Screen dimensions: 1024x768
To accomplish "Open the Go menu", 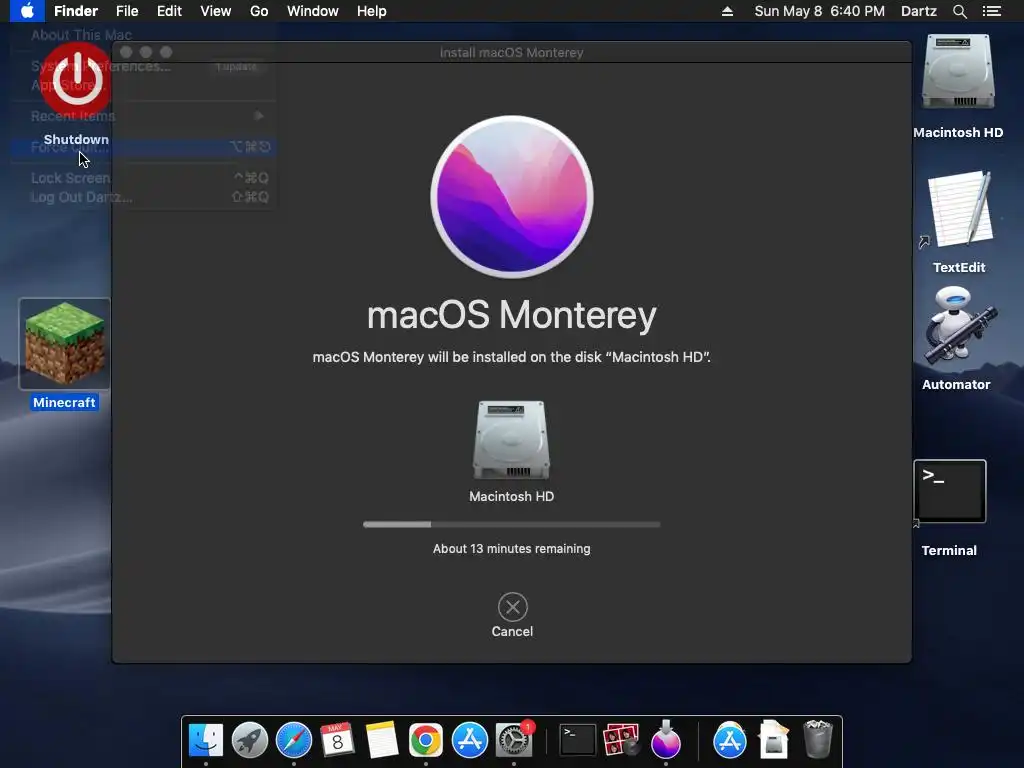I will [x=259, y=11].
